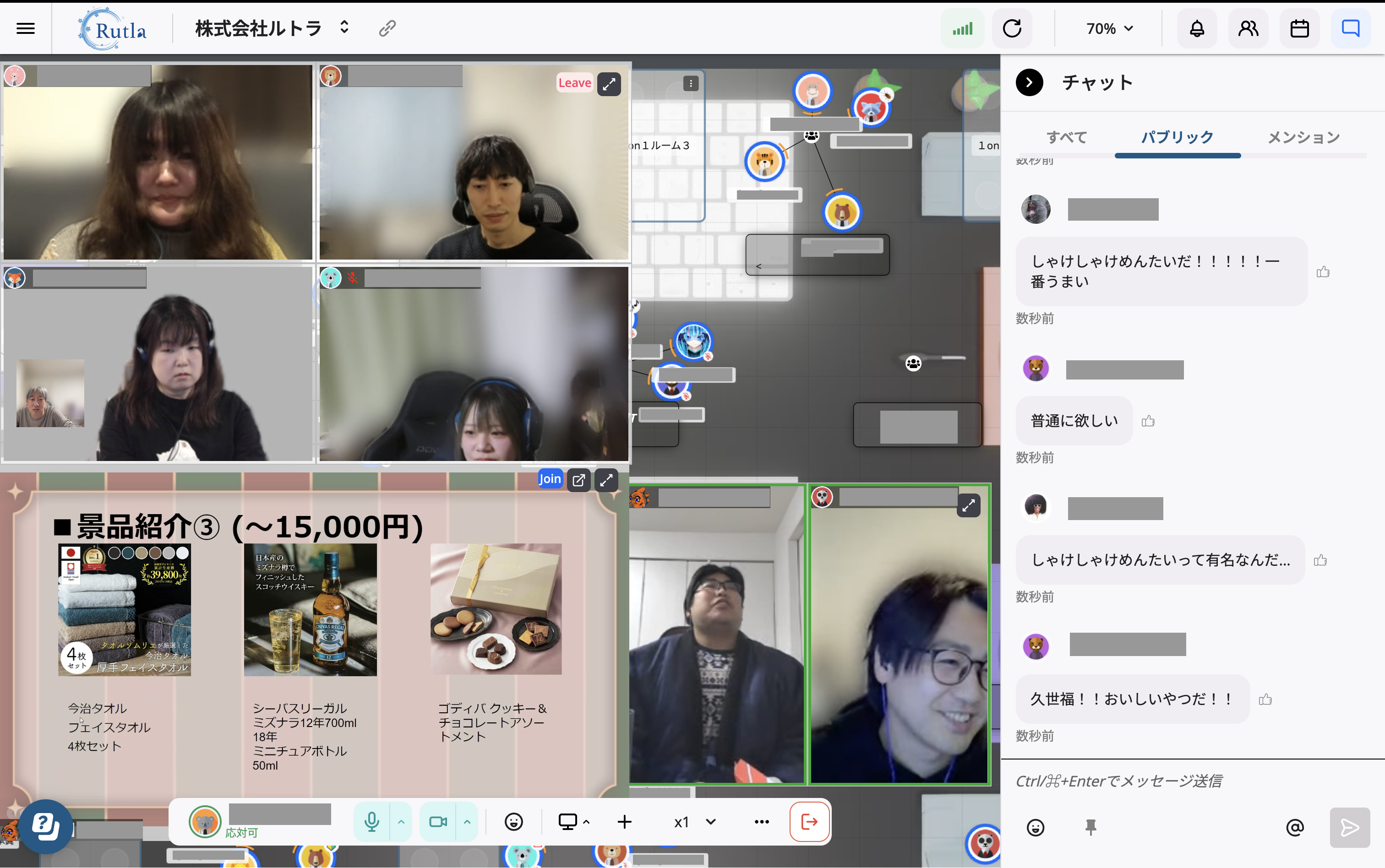The width and height of the screenshot is (1385, 868).
Task: Switch to the すべて chat tab
Action: [x=1066, y=137]
